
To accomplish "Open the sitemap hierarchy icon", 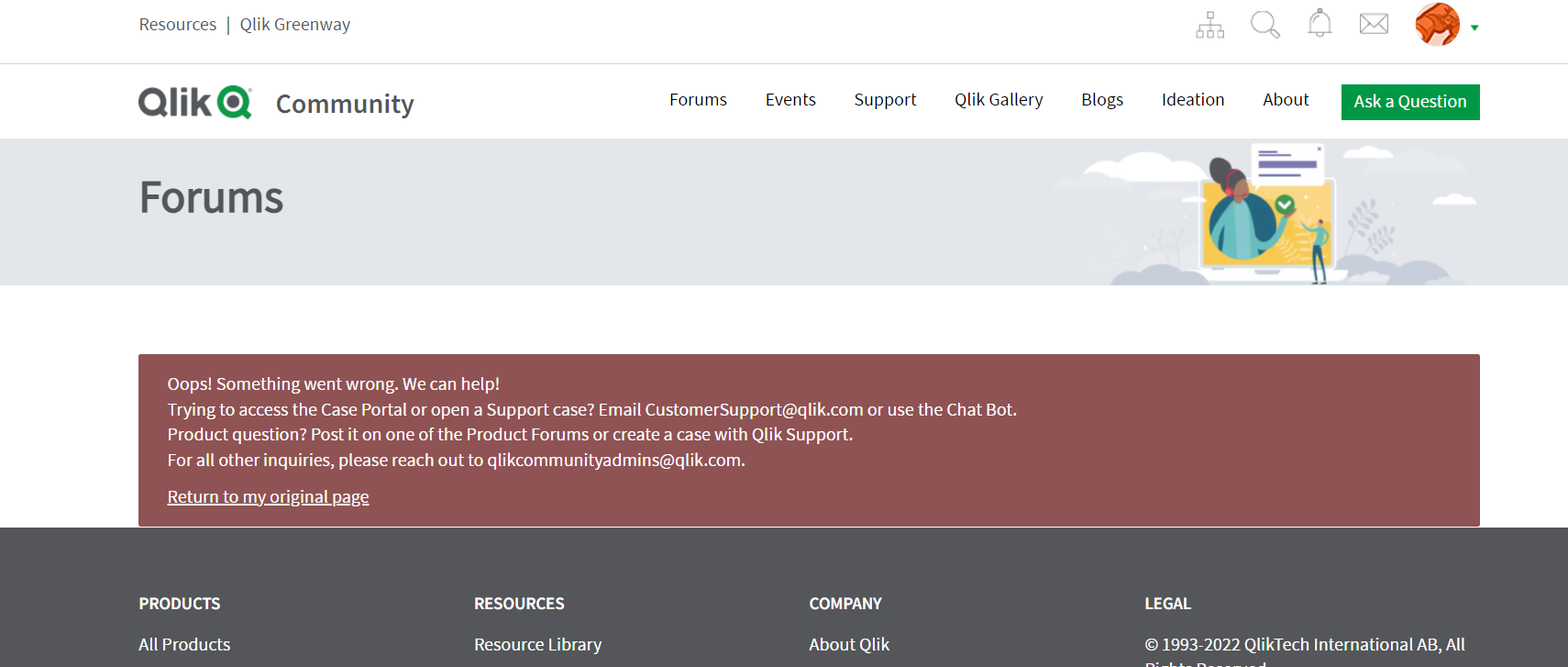I will point(1209,25).
